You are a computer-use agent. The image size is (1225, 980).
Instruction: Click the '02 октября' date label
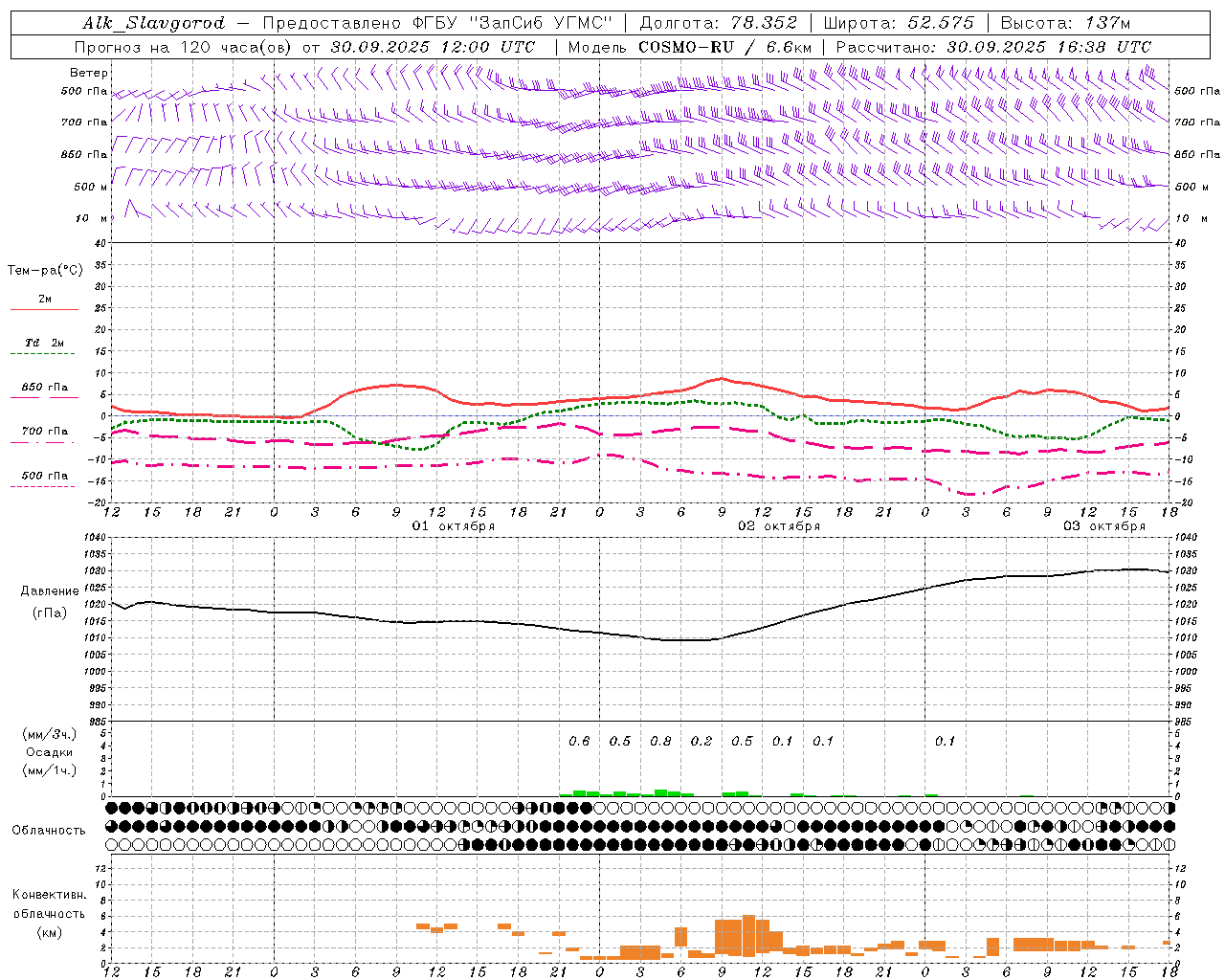pos(779,526)
